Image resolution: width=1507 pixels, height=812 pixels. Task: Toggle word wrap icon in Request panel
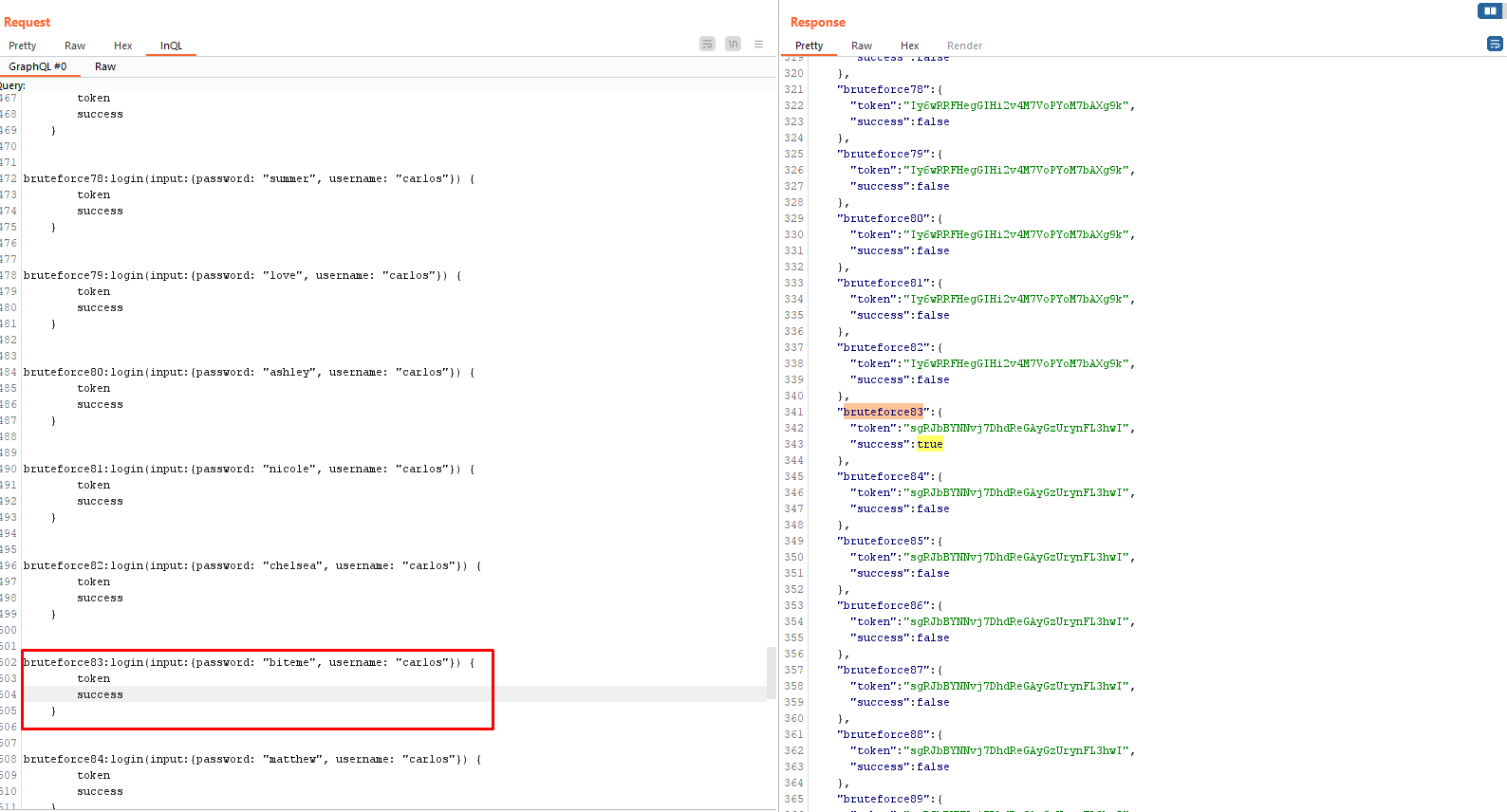(707, 44)
